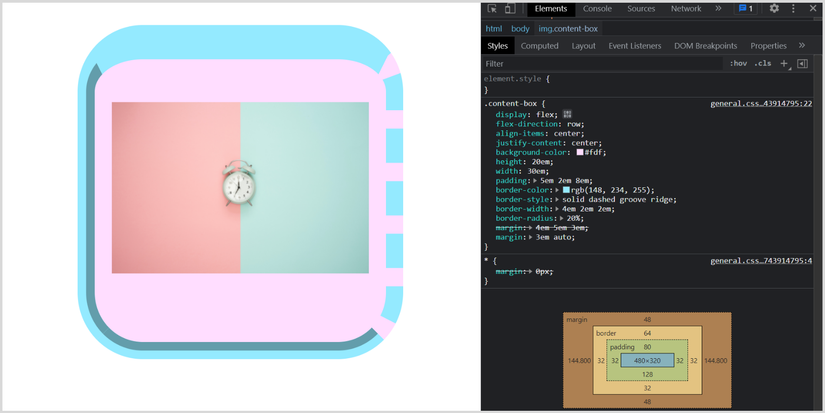Open the Event Listeners tab
825x413 pixels.
[635, 46]
